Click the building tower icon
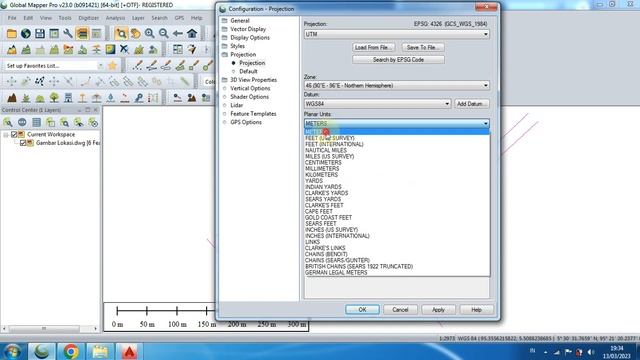Image resolution: width=640 pixels, height=360 pixels. 68,98
